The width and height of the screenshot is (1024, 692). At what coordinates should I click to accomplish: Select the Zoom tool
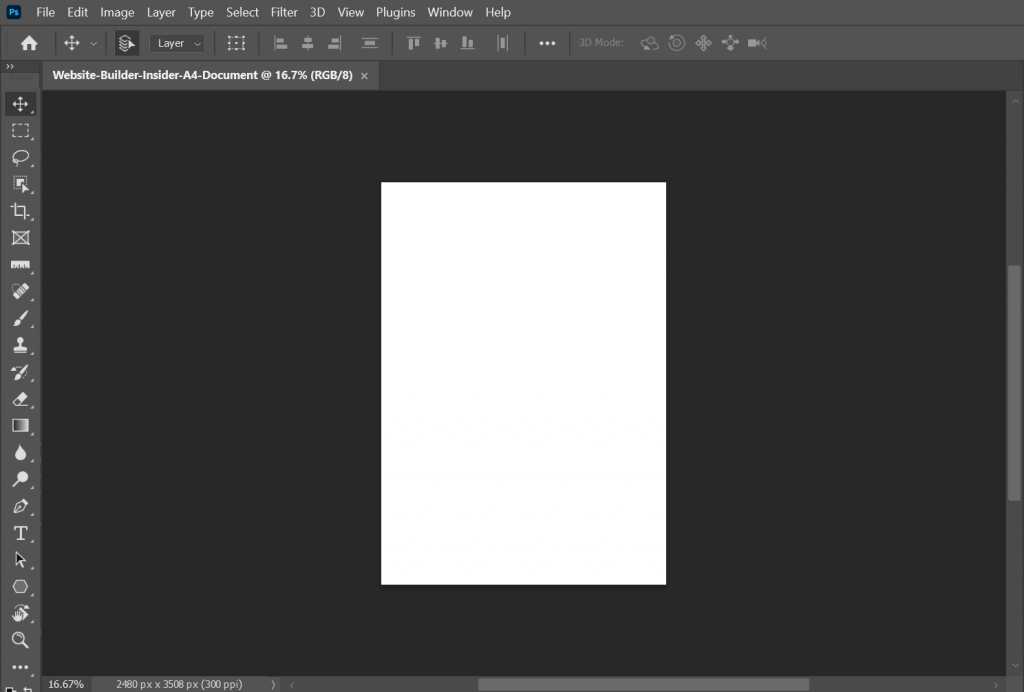(21, 640)
